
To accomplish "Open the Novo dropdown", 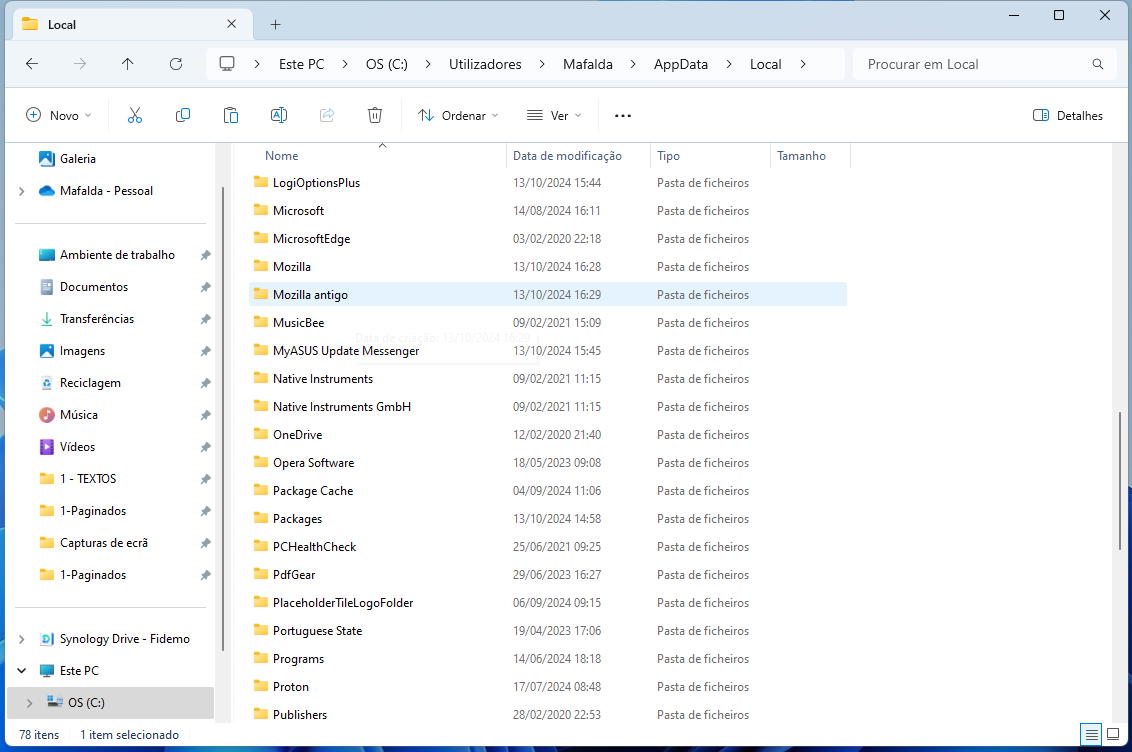I will pos(59,115).
